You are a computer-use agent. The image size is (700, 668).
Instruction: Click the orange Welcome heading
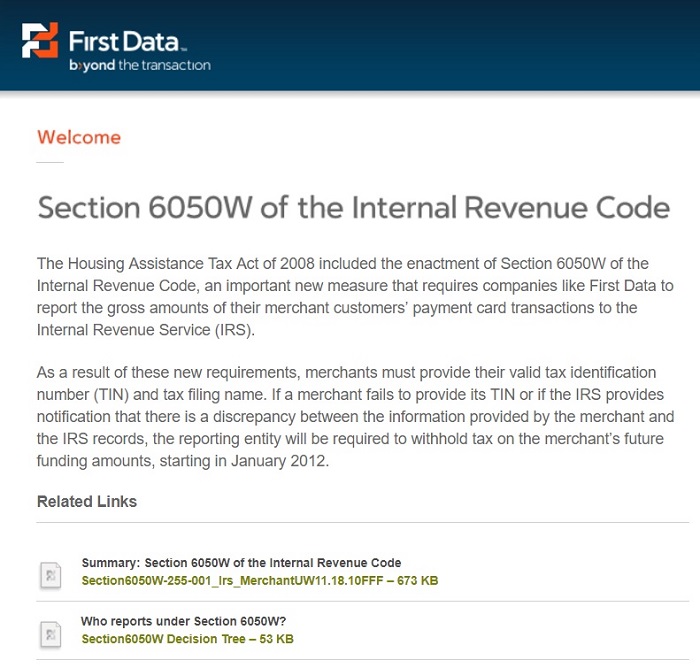[x=79, y=137]
